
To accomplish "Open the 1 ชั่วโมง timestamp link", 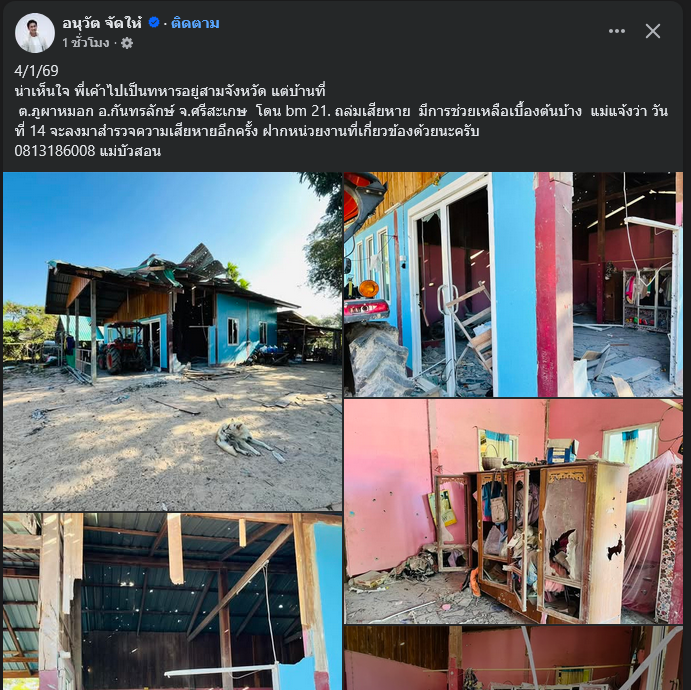I will click(x=85, y=43).
